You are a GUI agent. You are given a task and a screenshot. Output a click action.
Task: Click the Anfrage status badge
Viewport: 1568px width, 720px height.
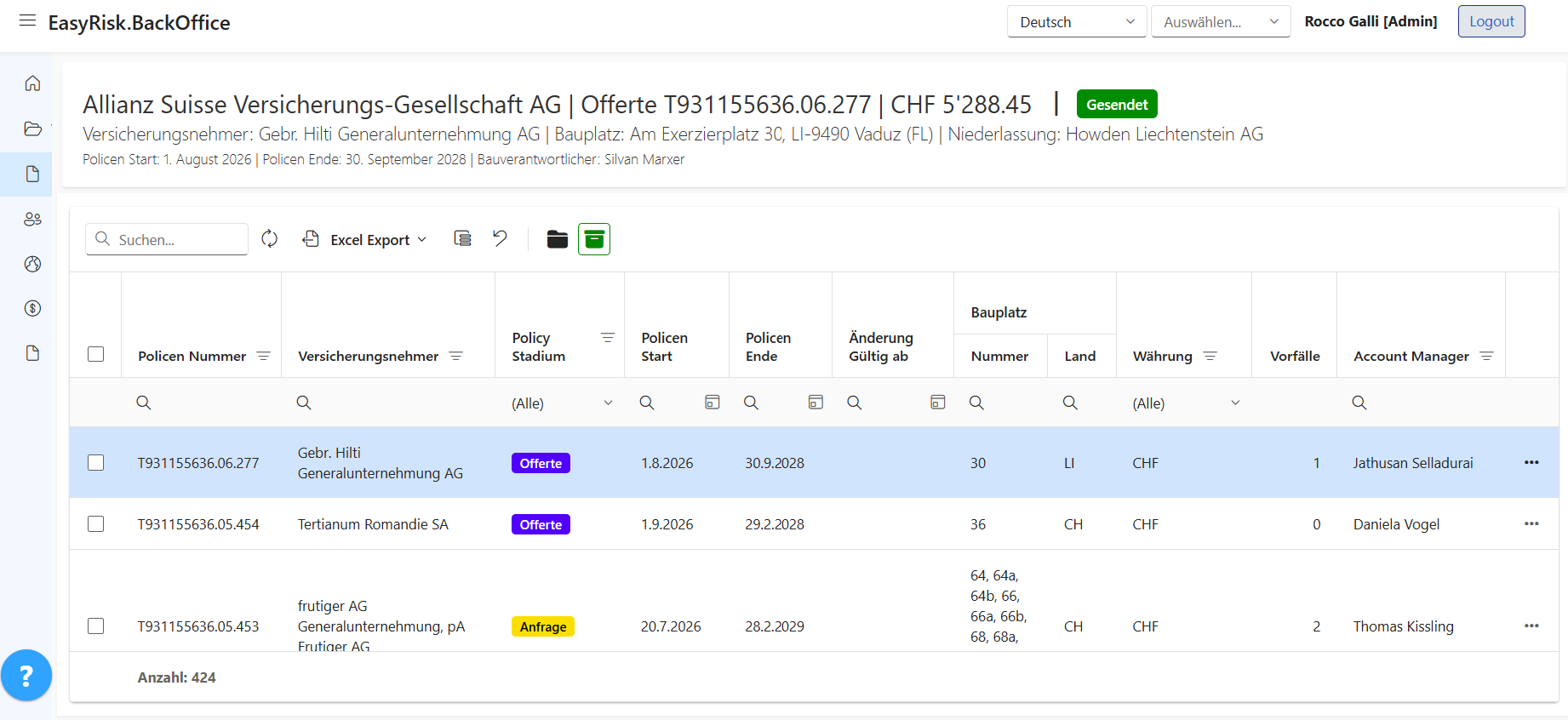[x=543, y=626]
